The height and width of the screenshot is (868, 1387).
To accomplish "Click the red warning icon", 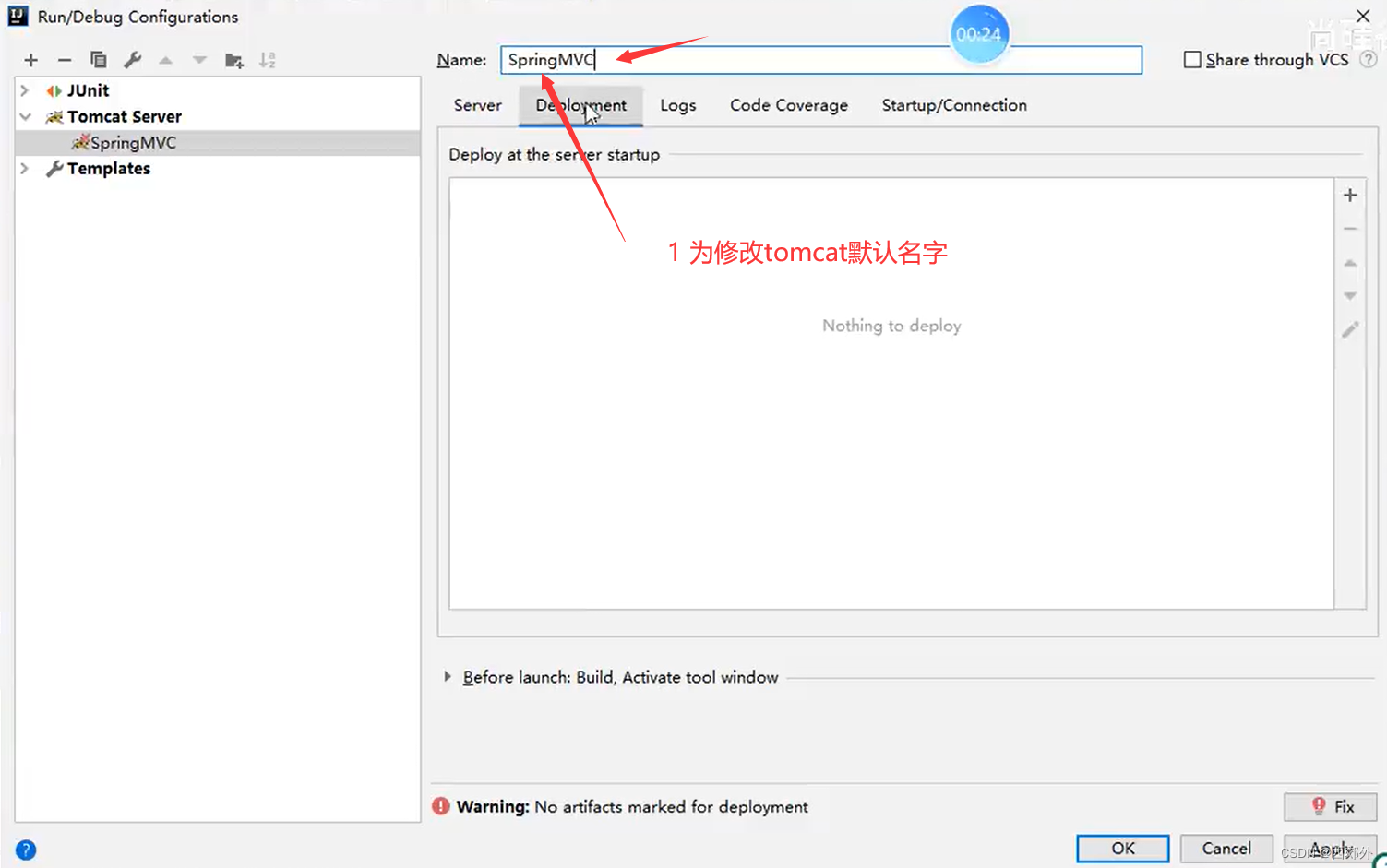I will tap(441, 806).
